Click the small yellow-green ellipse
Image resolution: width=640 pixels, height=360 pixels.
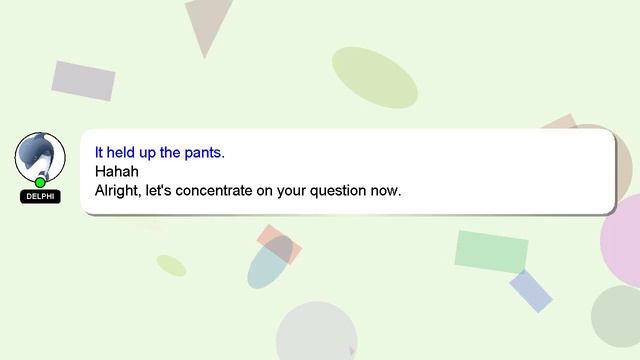point(171,265)
